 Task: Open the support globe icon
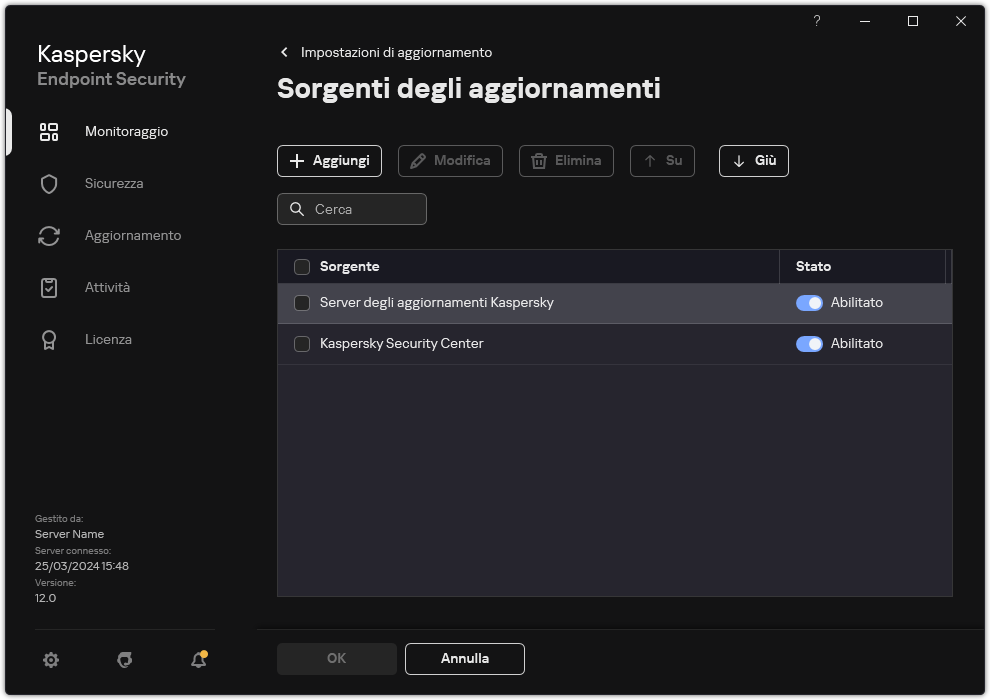click(124, 660)
